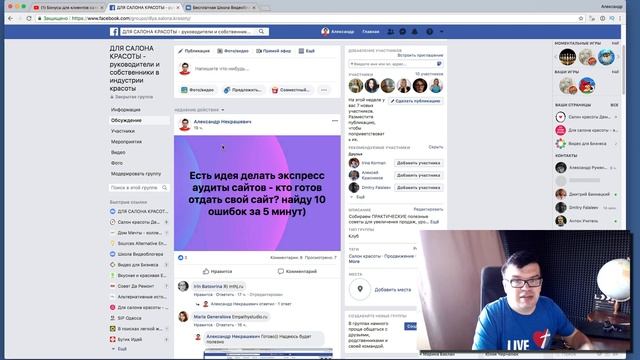The image size is (640, 360).
Task: Add Алексей as a member button
Action: coord(418,175)
